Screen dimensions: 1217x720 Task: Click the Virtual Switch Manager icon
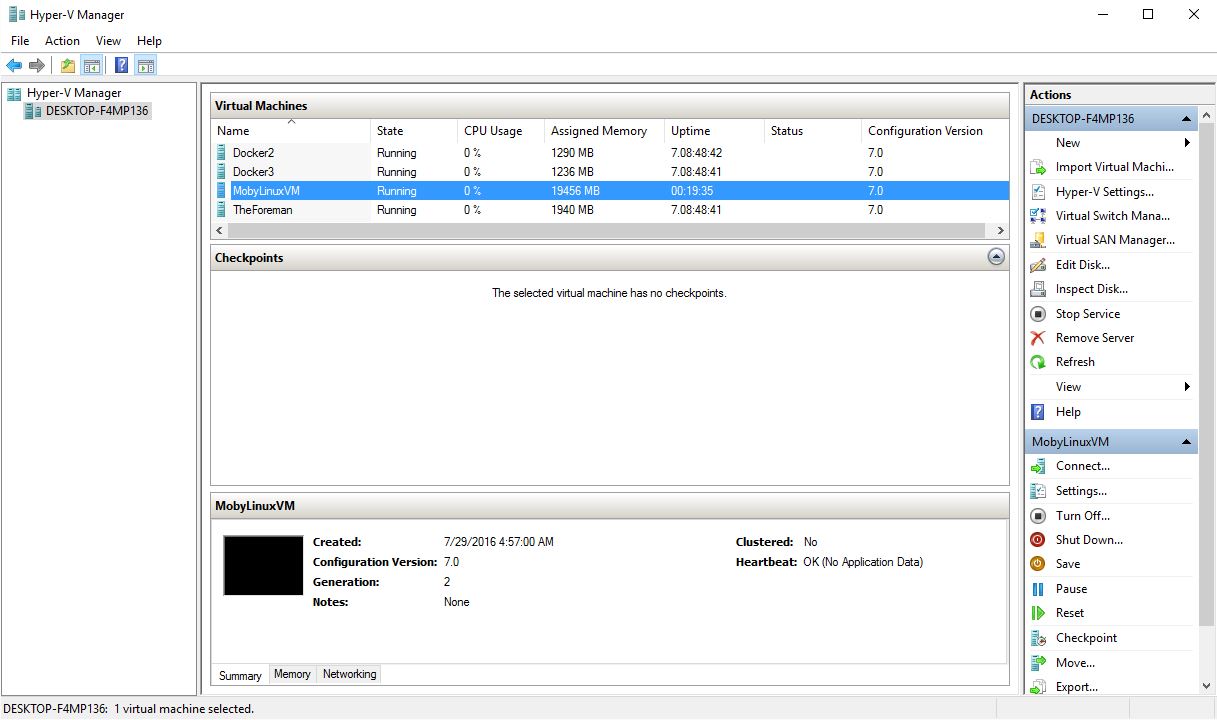point(1038,216)
